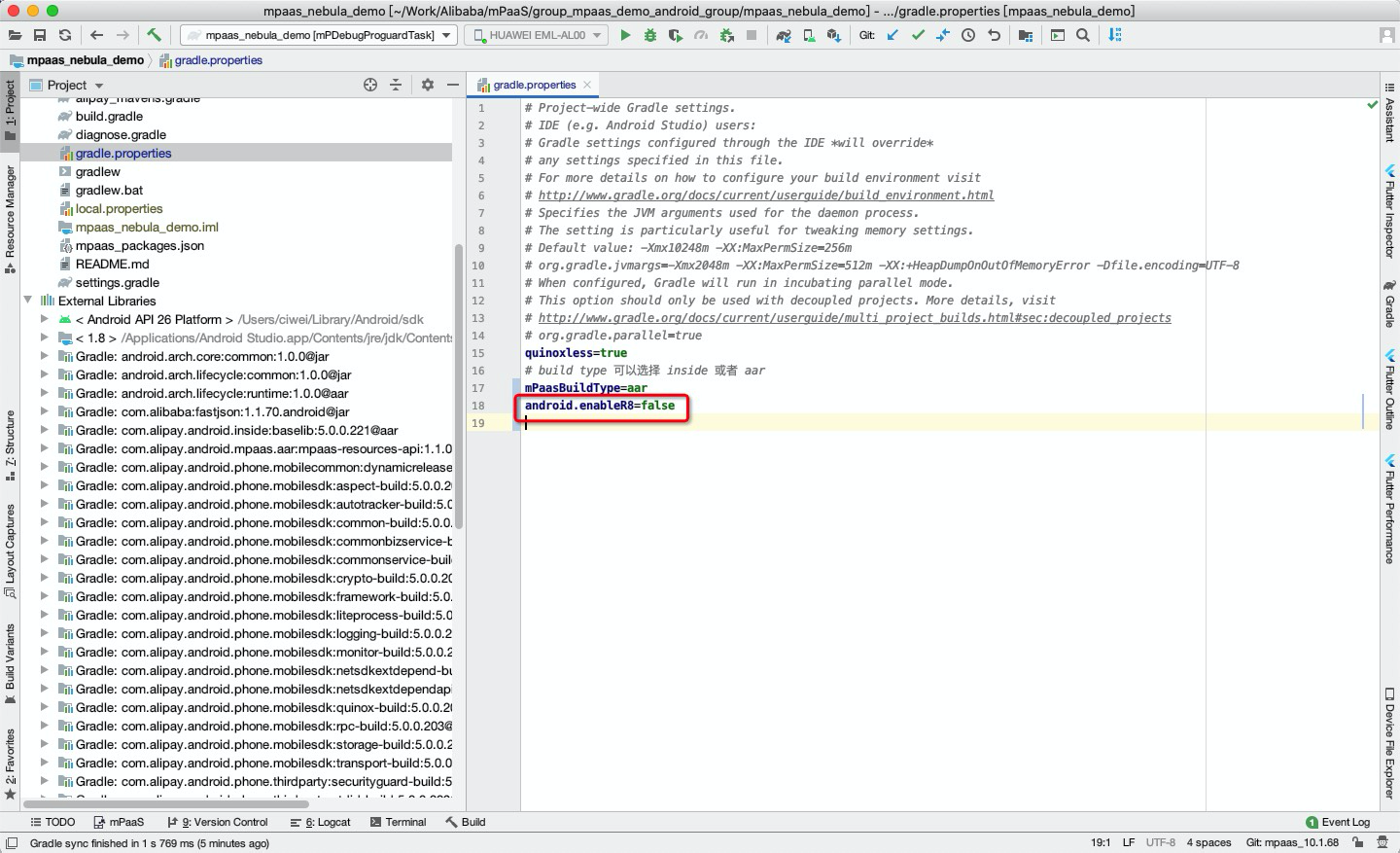Open AVD Manager device icon

[x=809, y=35]
